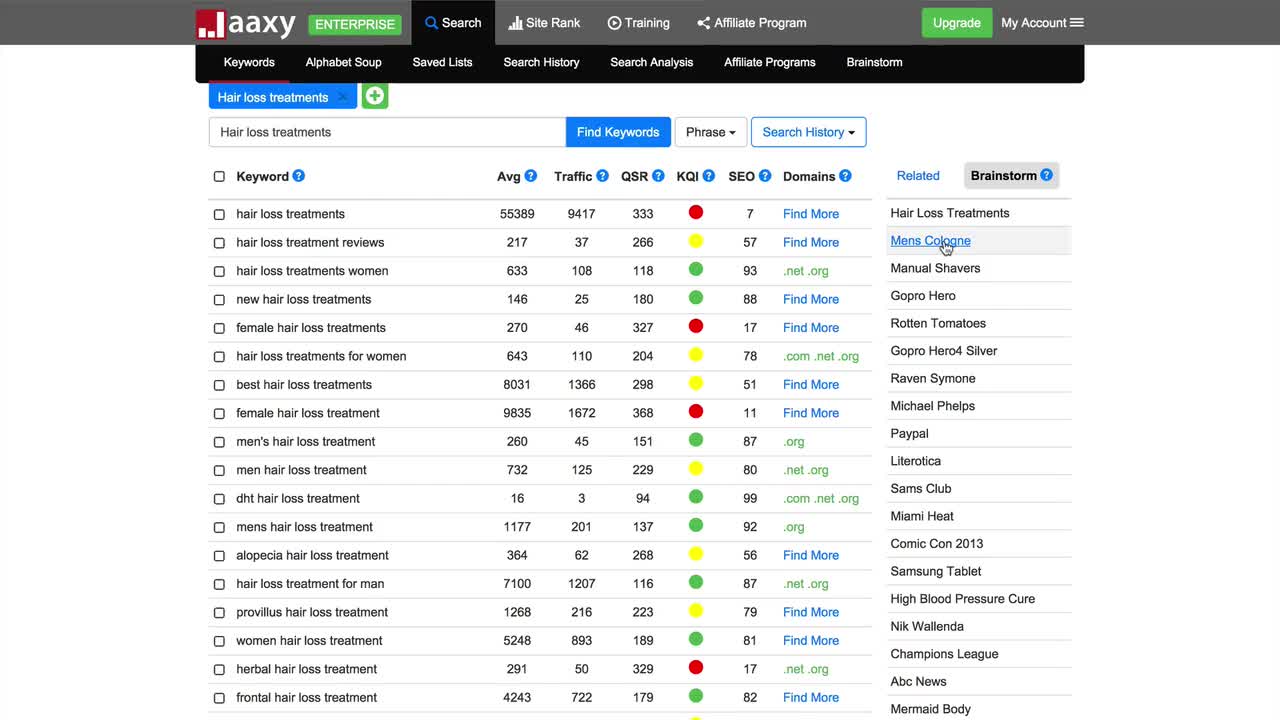This screenshot has width=1280, height=720.
Task: Open help icon next to QSR header
Action: pos(658,176)
